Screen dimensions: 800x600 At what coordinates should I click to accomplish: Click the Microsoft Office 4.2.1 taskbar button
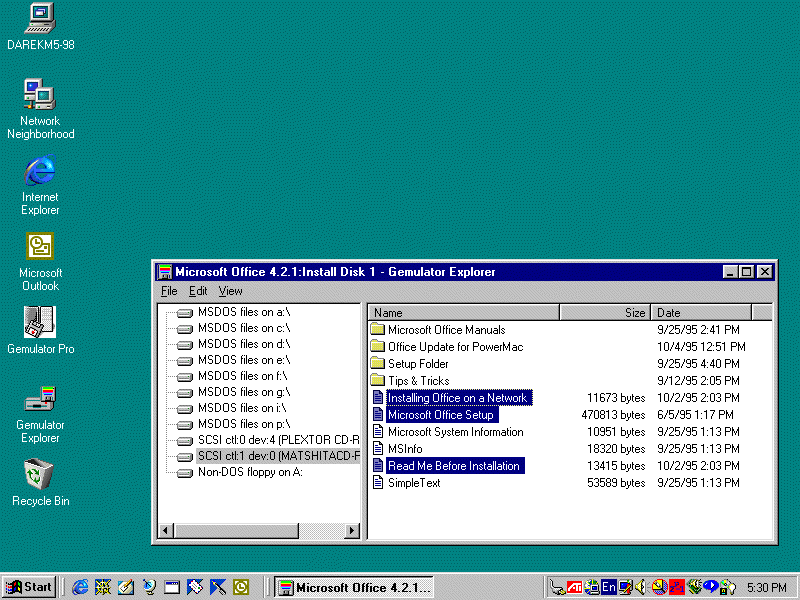point(354,587)
